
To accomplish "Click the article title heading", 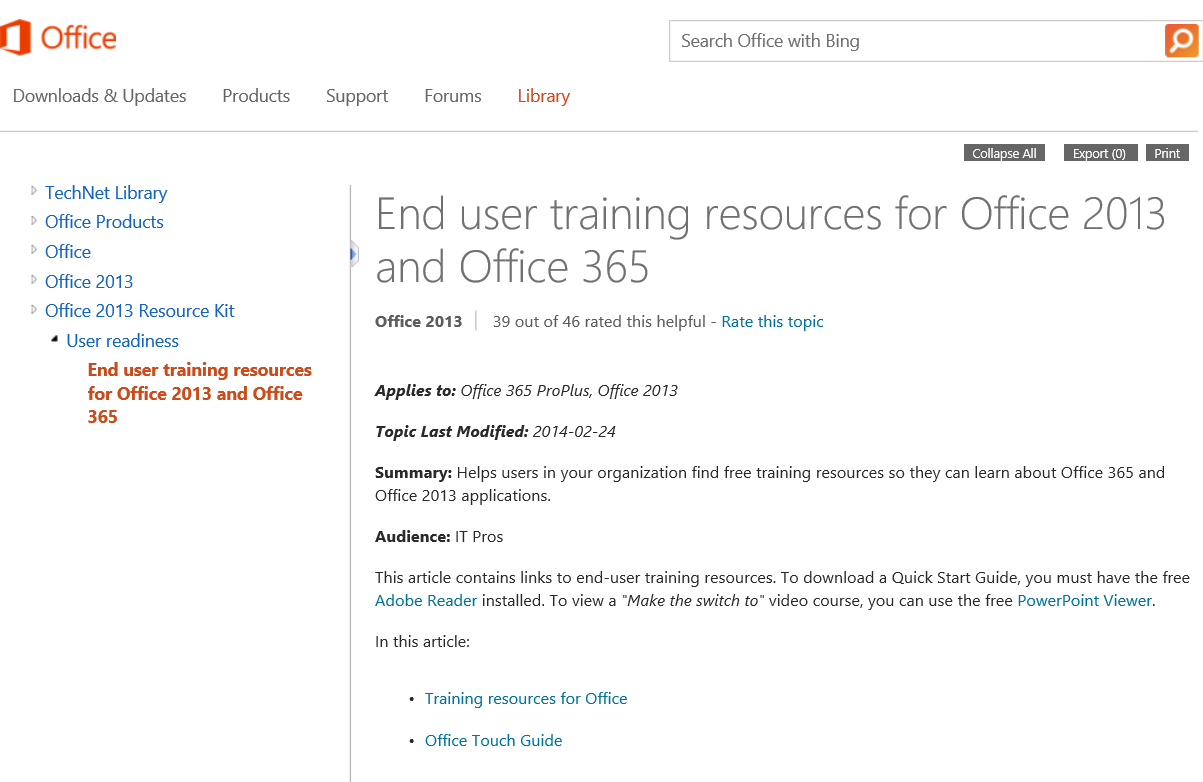I will 771,240.
